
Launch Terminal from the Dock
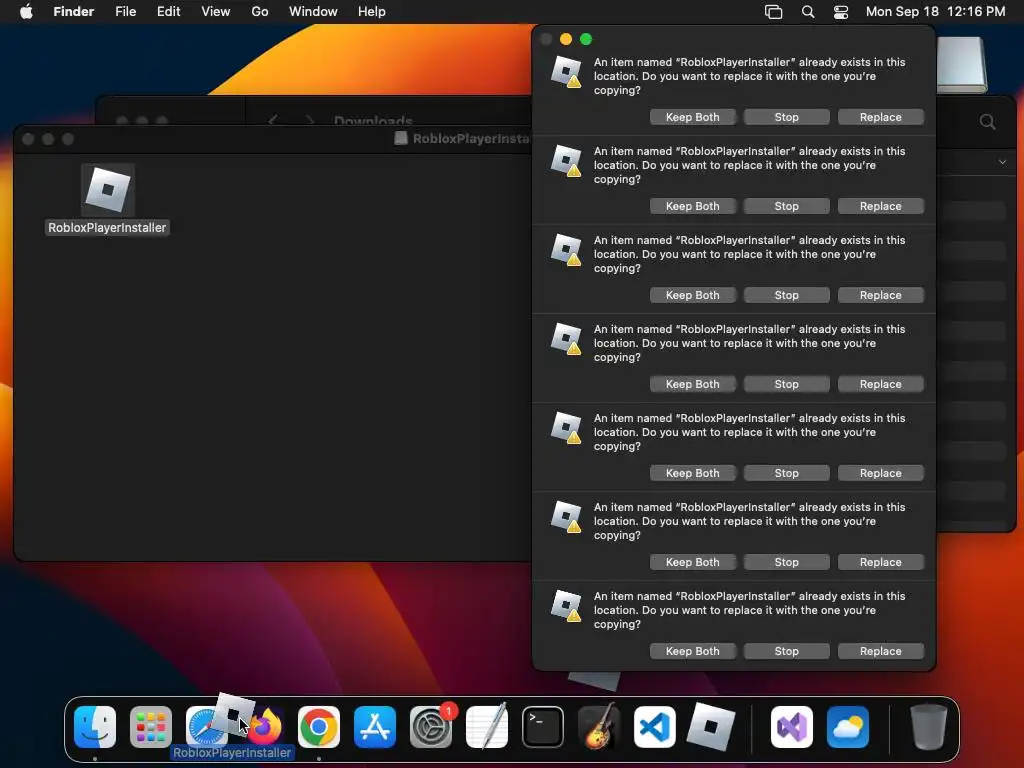click(543, 727)
